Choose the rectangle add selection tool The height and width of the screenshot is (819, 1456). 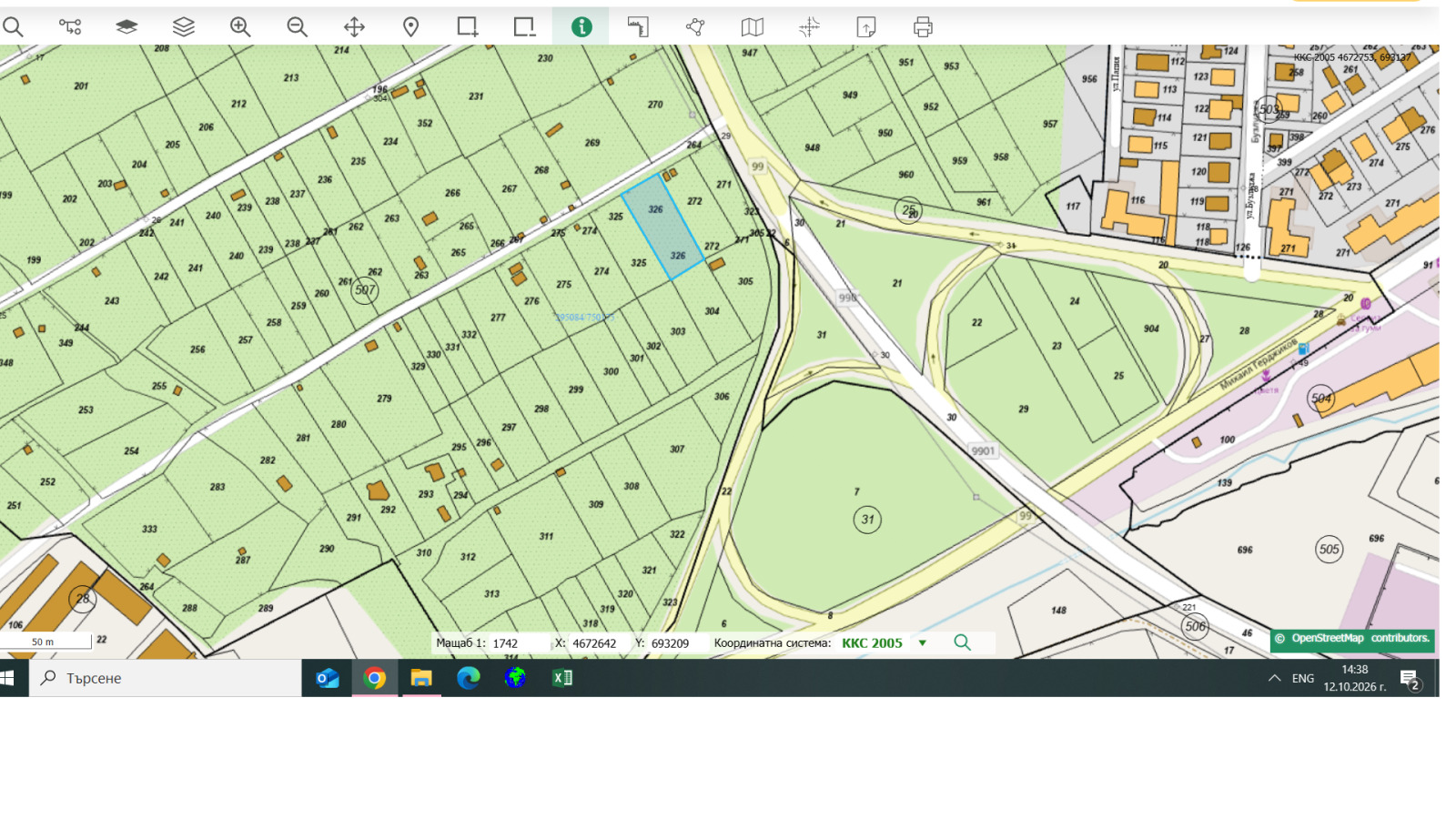[x=468, y=27]
